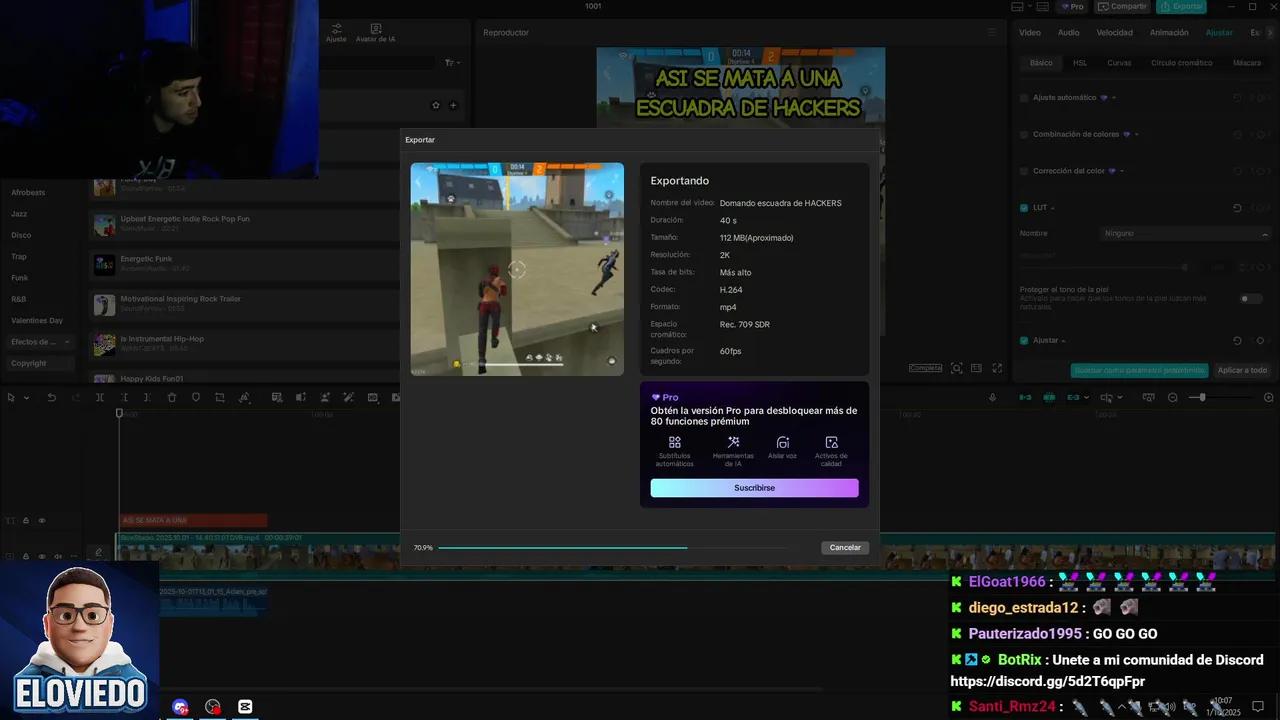
Task: Adjust the timeline zoom slider
Action: pyautogui.click(x=1202, y=397)
